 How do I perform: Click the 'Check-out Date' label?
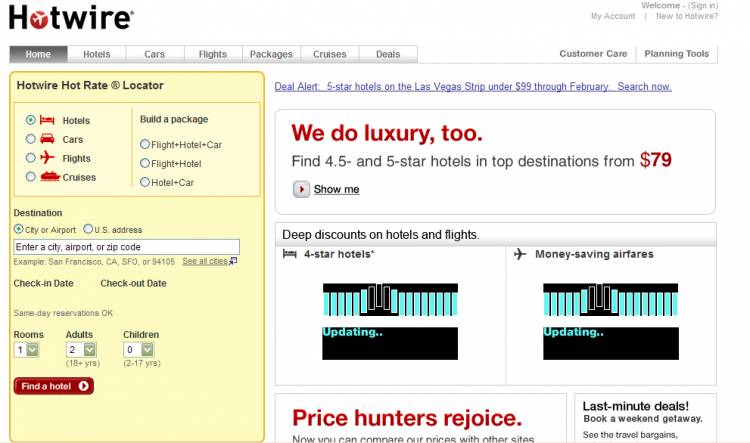(133, 283)
